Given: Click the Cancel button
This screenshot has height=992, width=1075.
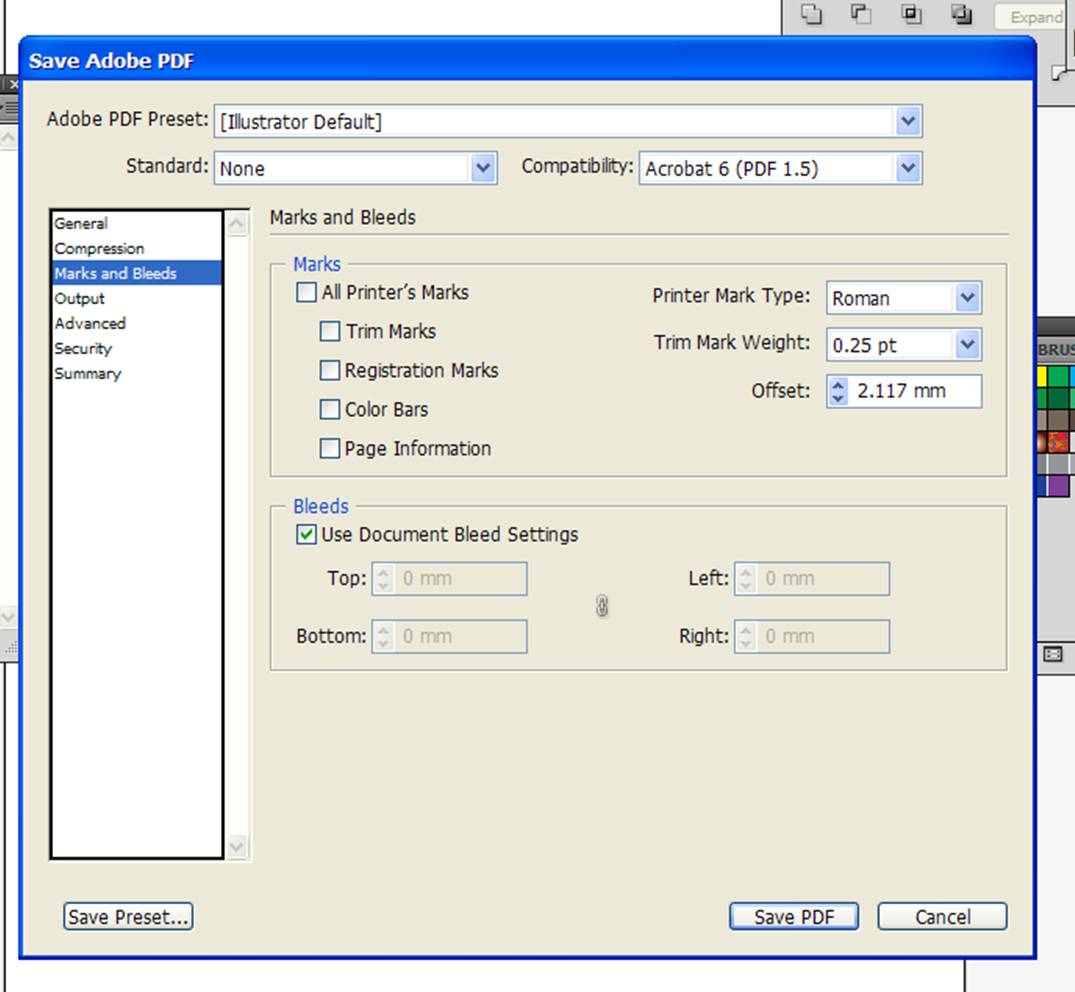Looking at the screenshot, I should pyautogui.click(x=942, y=917).
